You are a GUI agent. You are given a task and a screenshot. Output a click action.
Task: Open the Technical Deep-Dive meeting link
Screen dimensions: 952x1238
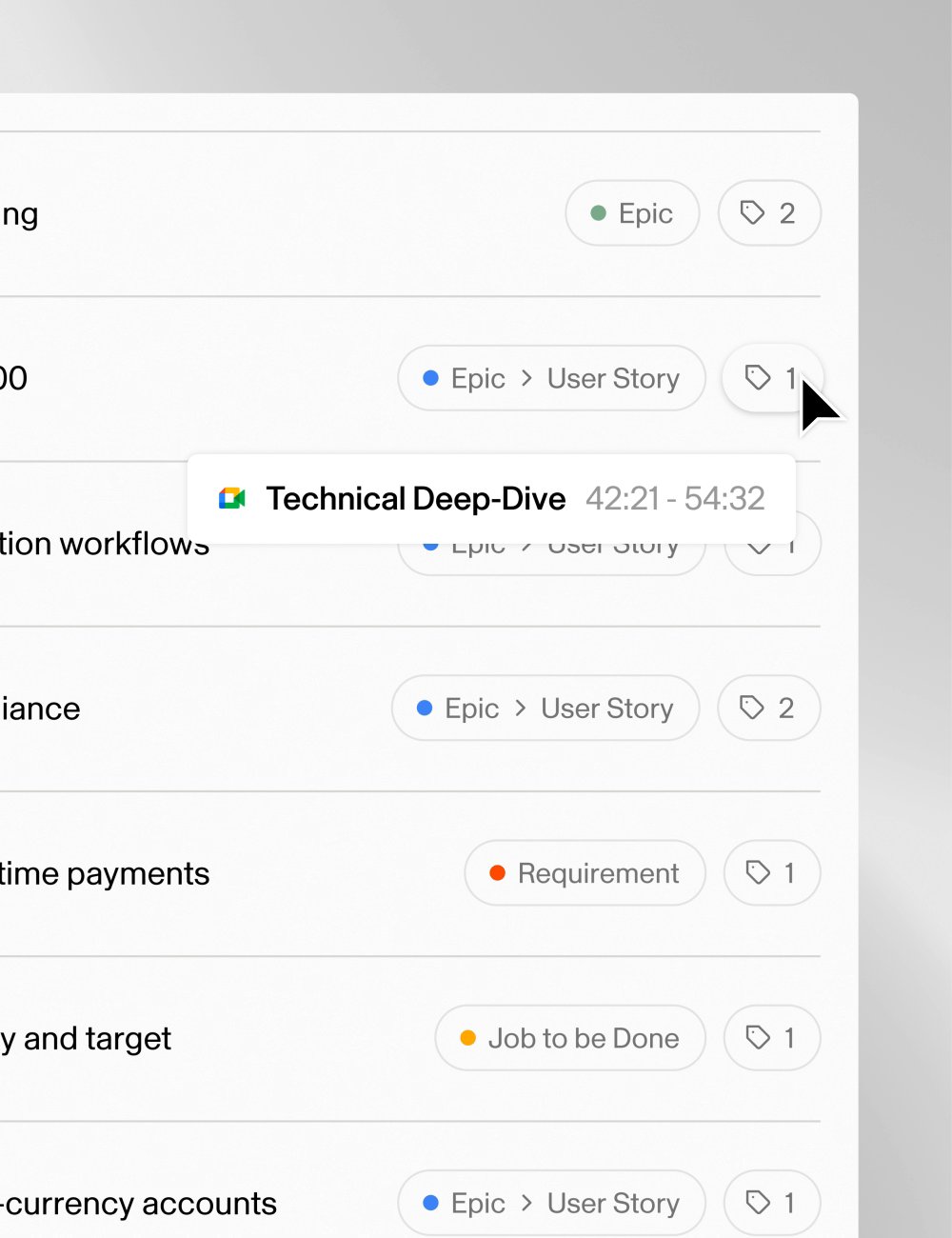point(415,498)
